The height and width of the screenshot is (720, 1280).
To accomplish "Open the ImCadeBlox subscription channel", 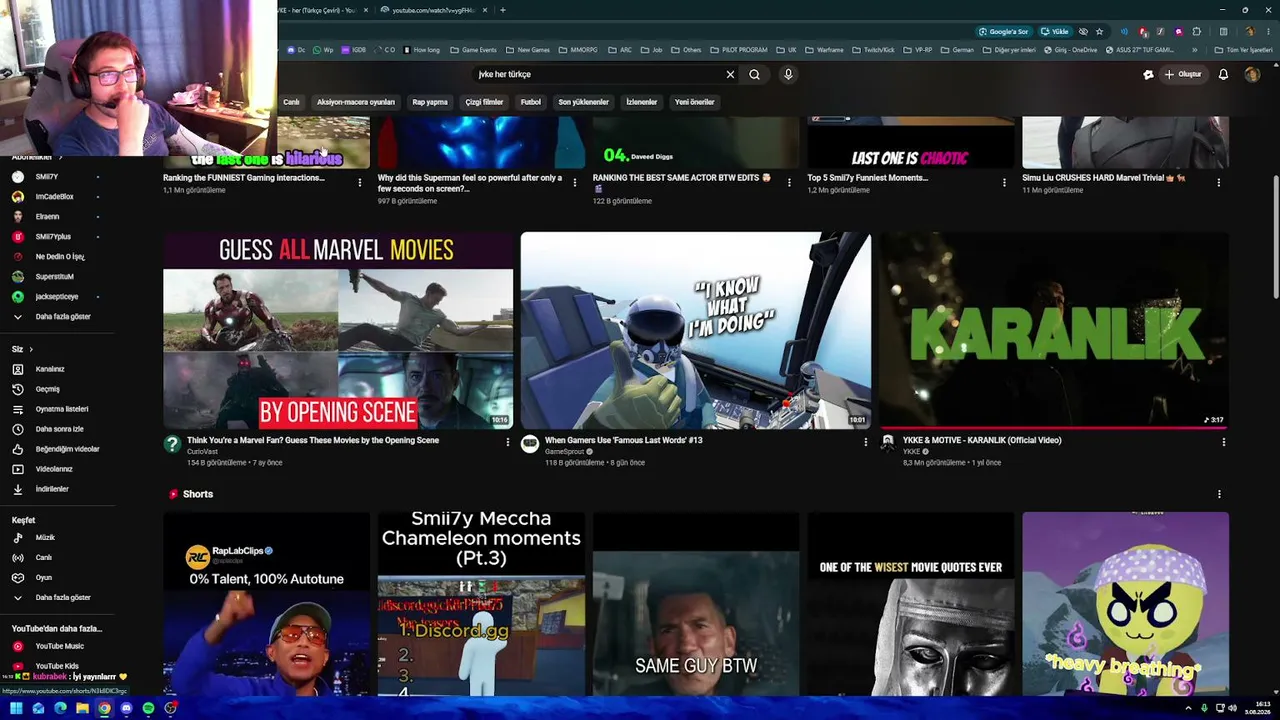I will point(57,197).
